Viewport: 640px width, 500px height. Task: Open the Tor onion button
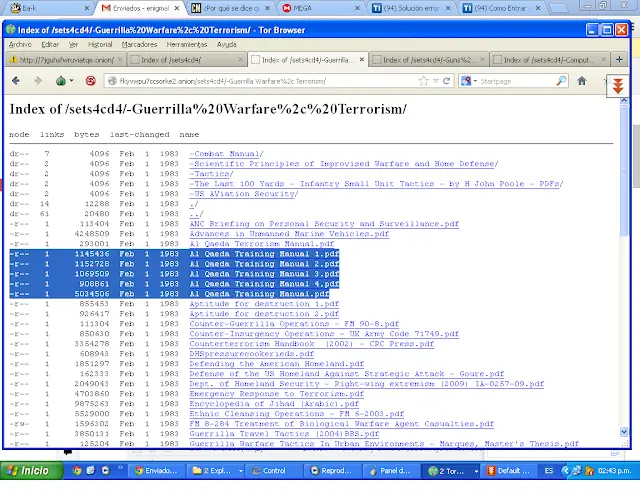pyautogui.click(x=61, y=81)
